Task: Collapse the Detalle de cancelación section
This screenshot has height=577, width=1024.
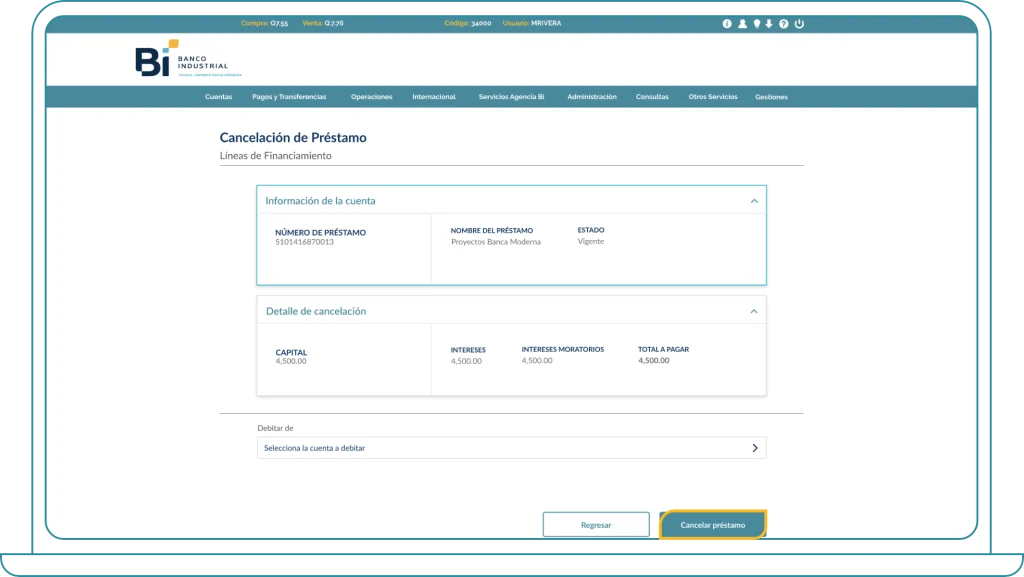Action: [754, 311]
